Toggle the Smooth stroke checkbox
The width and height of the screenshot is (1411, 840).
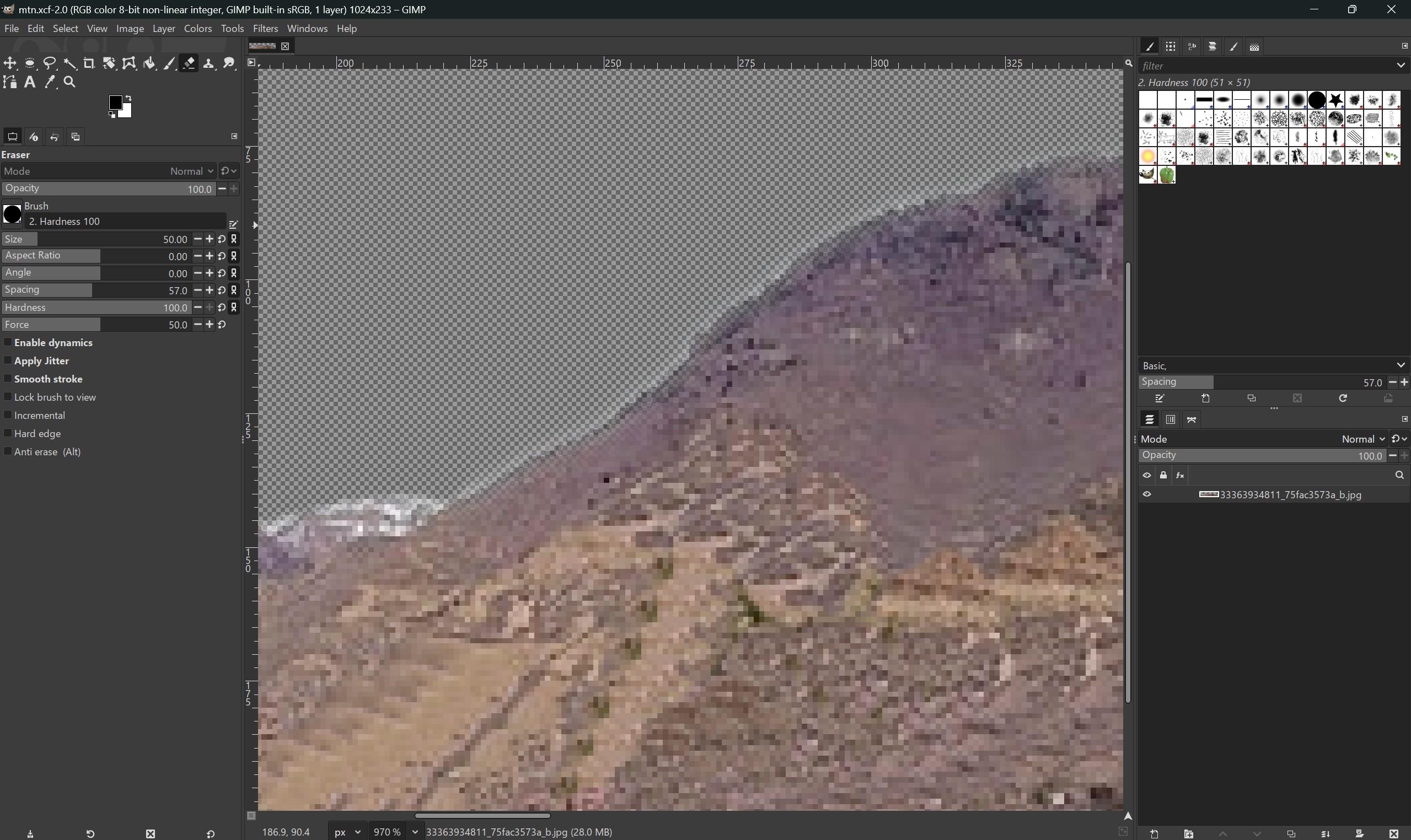8,379
